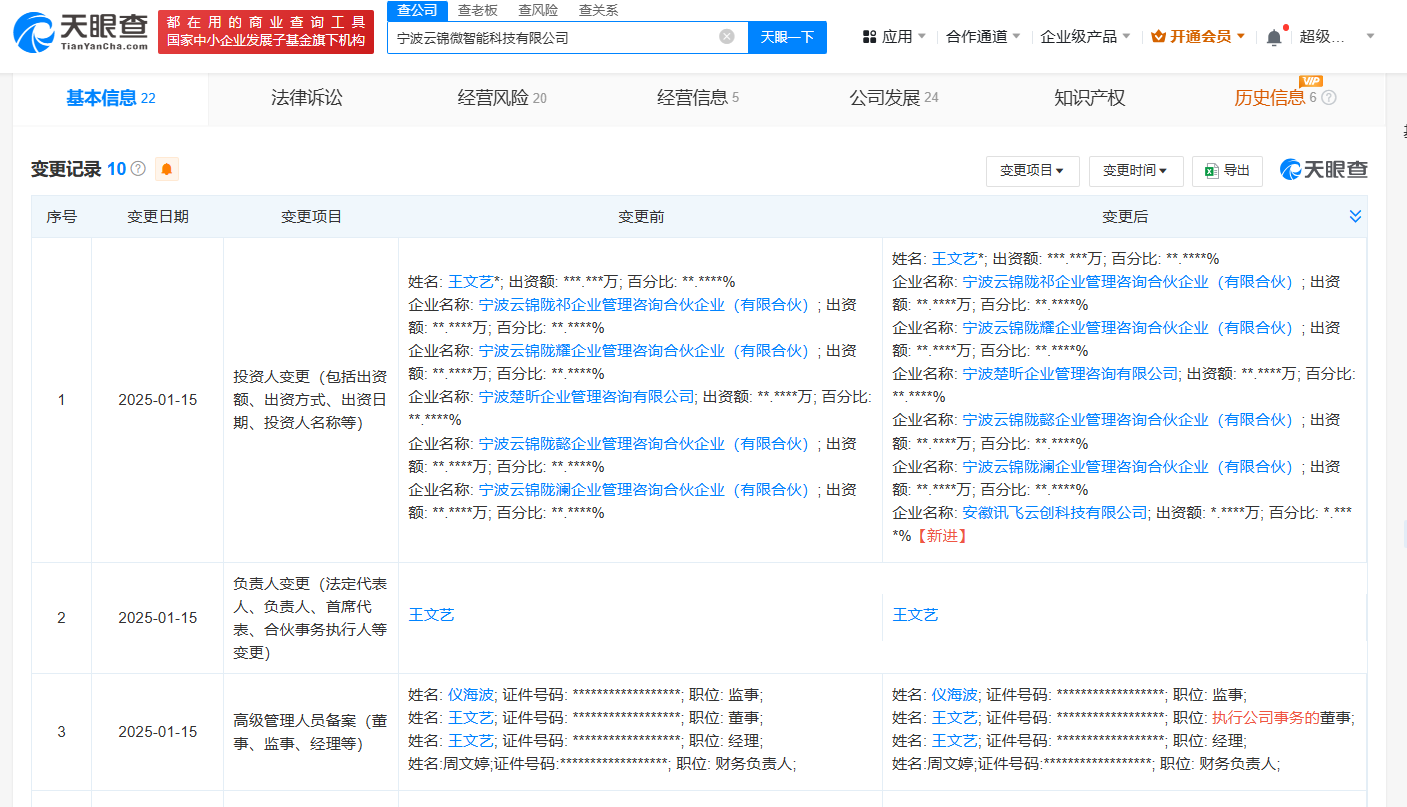Open 仪海波 link in row 3 变更后 column
The width and height of the screenshot is (1407, 807).
point(955,694)
